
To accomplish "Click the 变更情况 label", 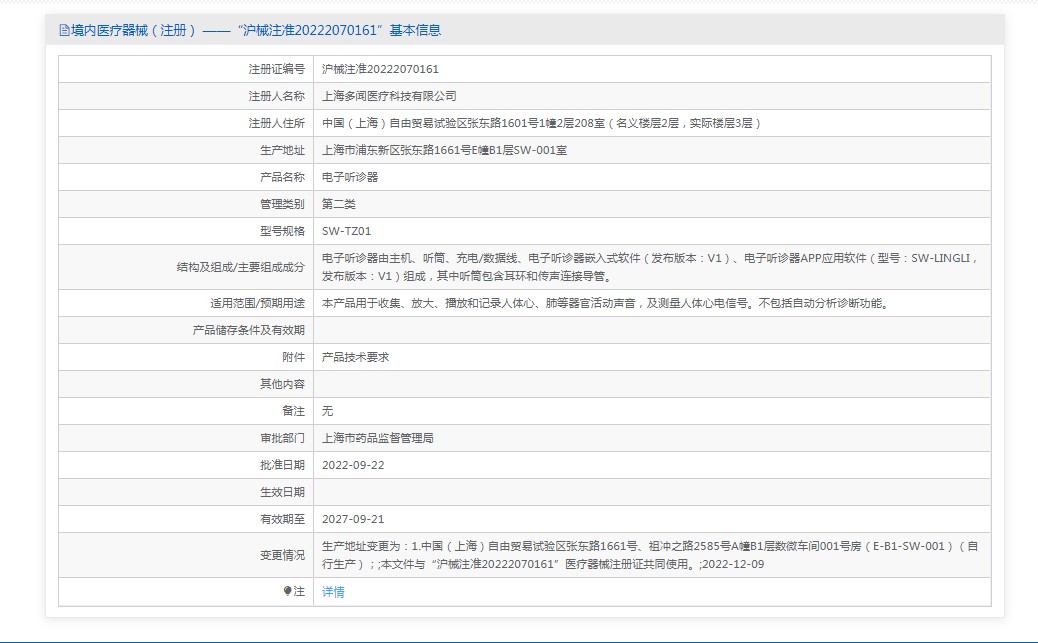I will point(282,555).
